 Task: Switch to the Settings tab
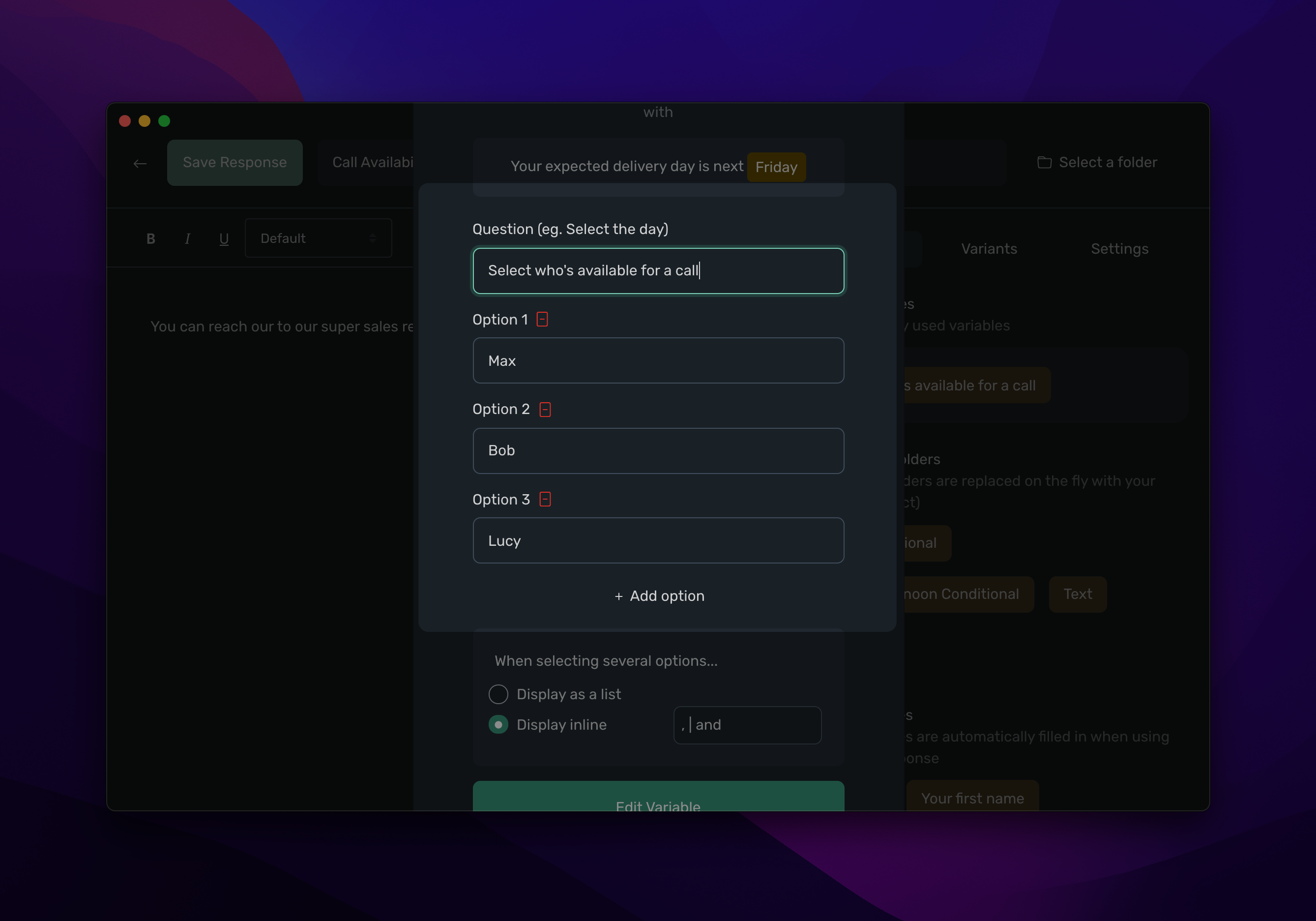(x=1119, y=249)
